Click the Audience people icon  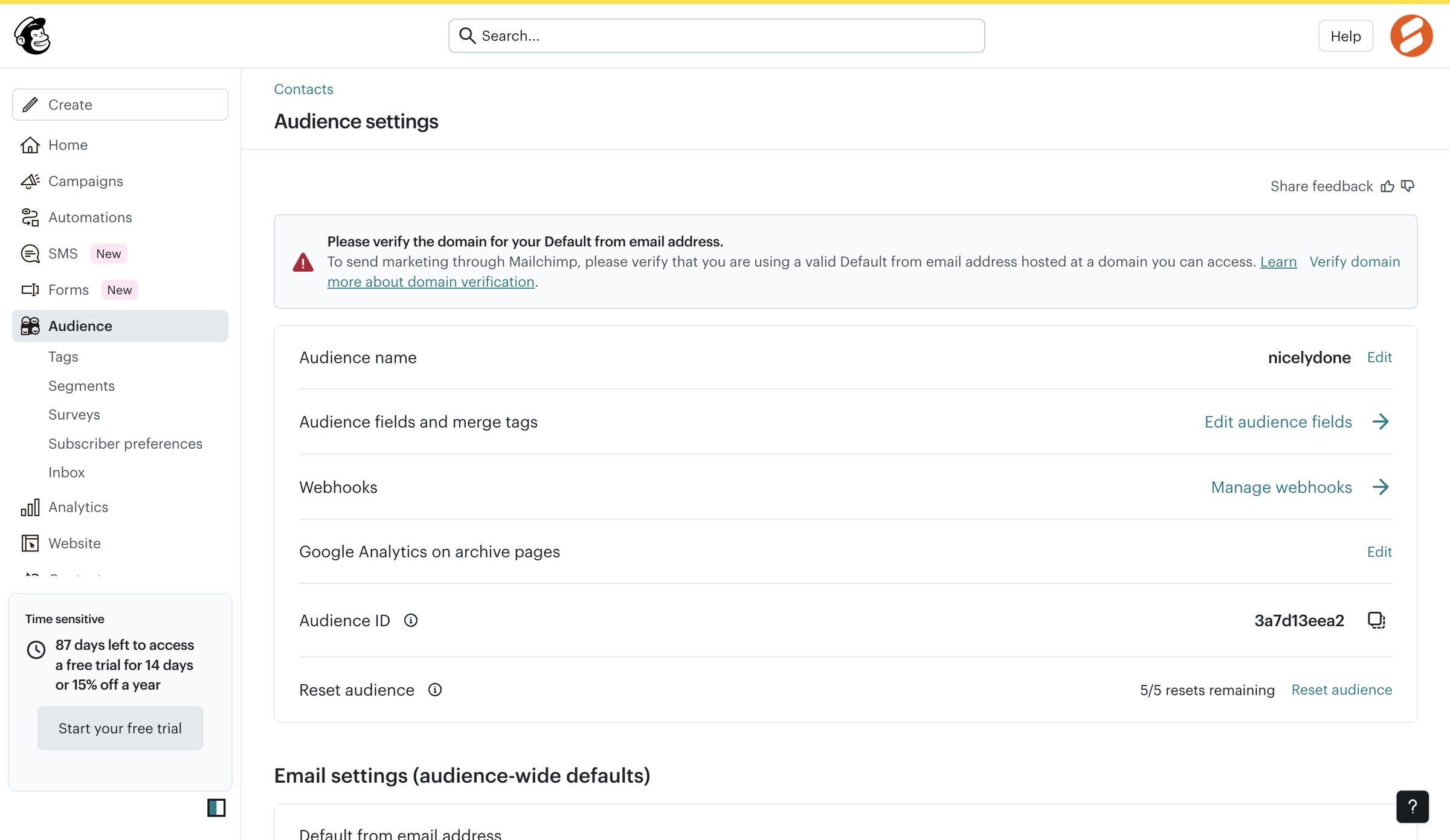[x=30, y=326]
